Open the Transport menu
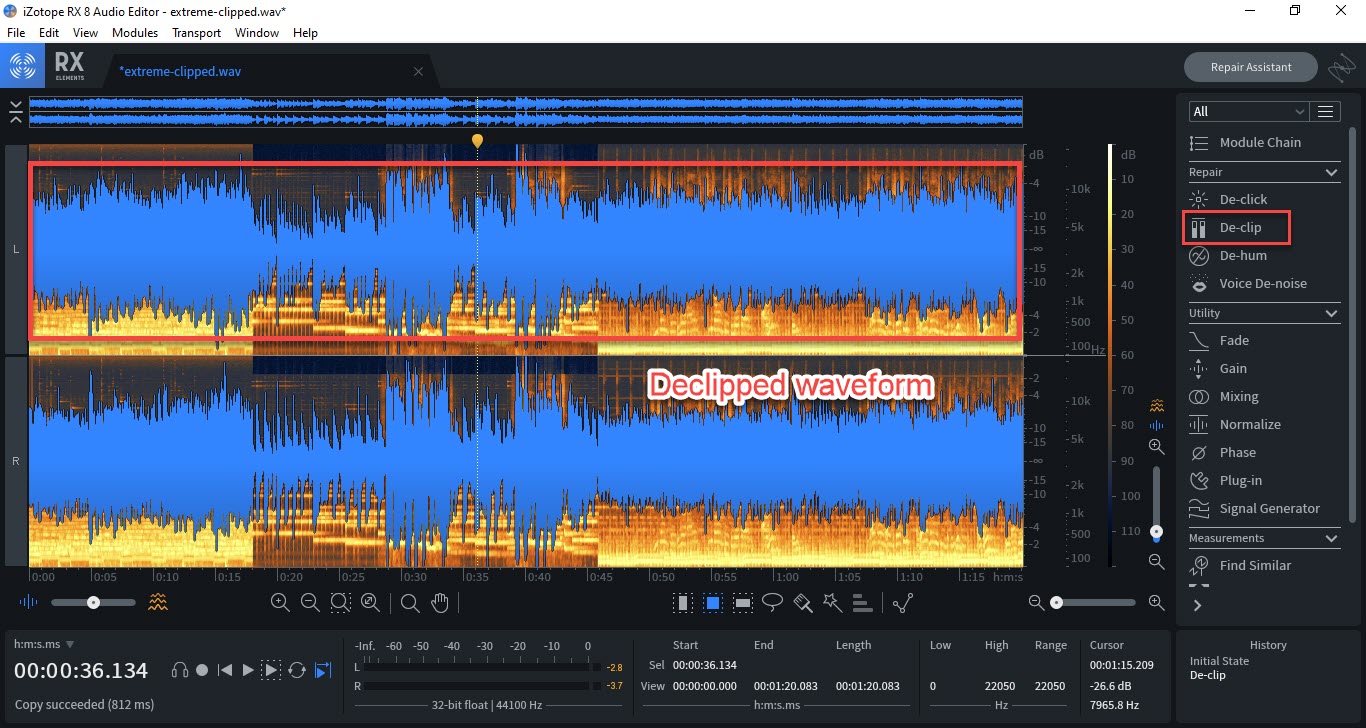Viewport: 1366px width, 728px height. (196, 33)
